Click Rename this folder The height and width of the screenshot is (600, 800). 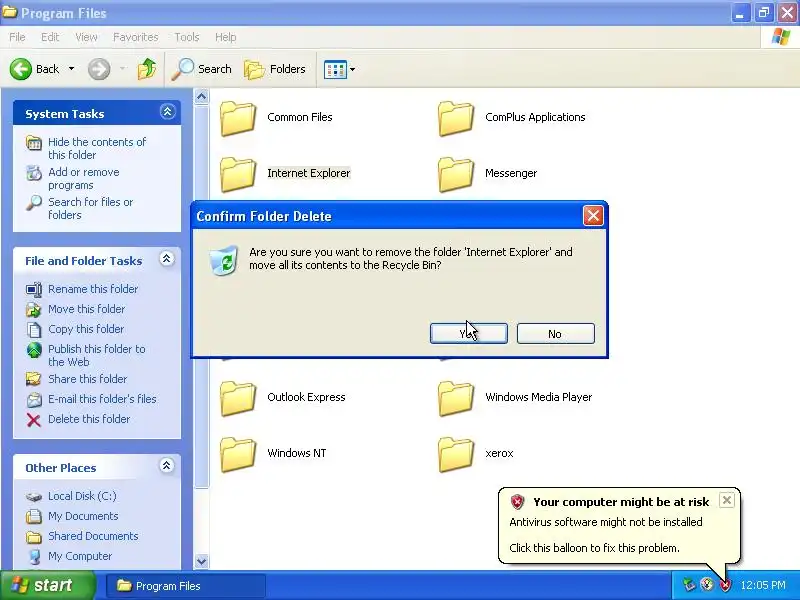(93, 289)
